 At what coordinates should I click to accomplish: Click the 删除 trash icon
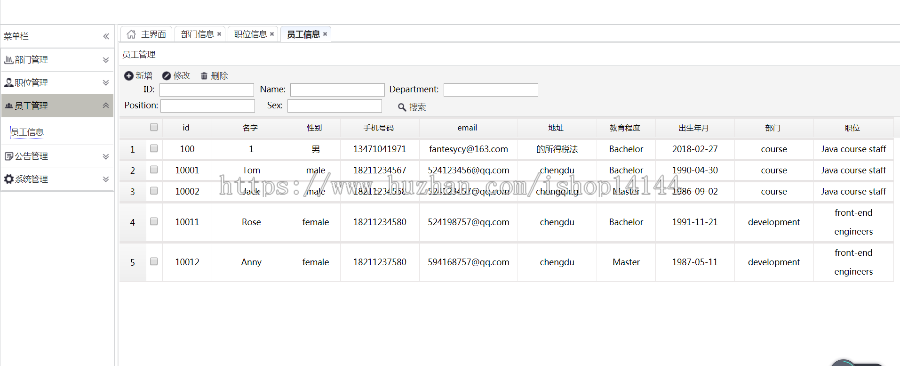point(204,76)
